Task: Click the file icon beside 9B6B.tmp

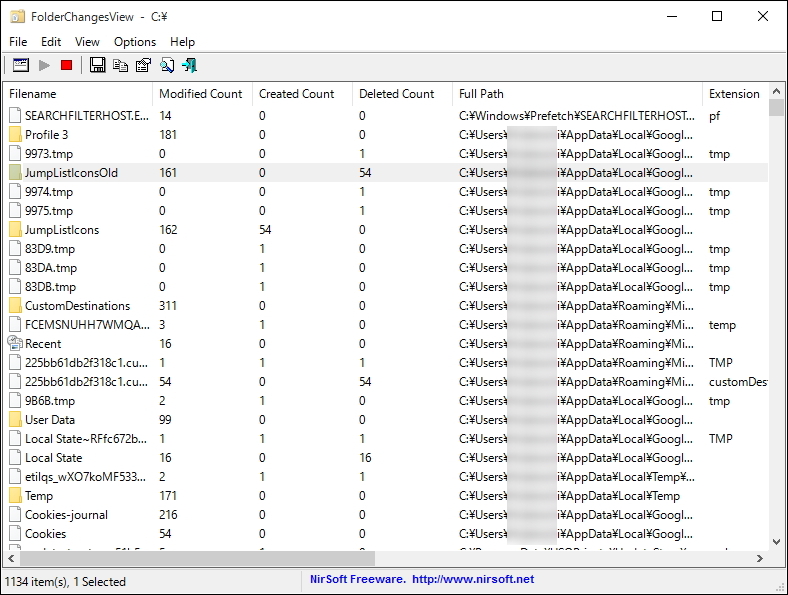Action: click(x=16, y=401)
